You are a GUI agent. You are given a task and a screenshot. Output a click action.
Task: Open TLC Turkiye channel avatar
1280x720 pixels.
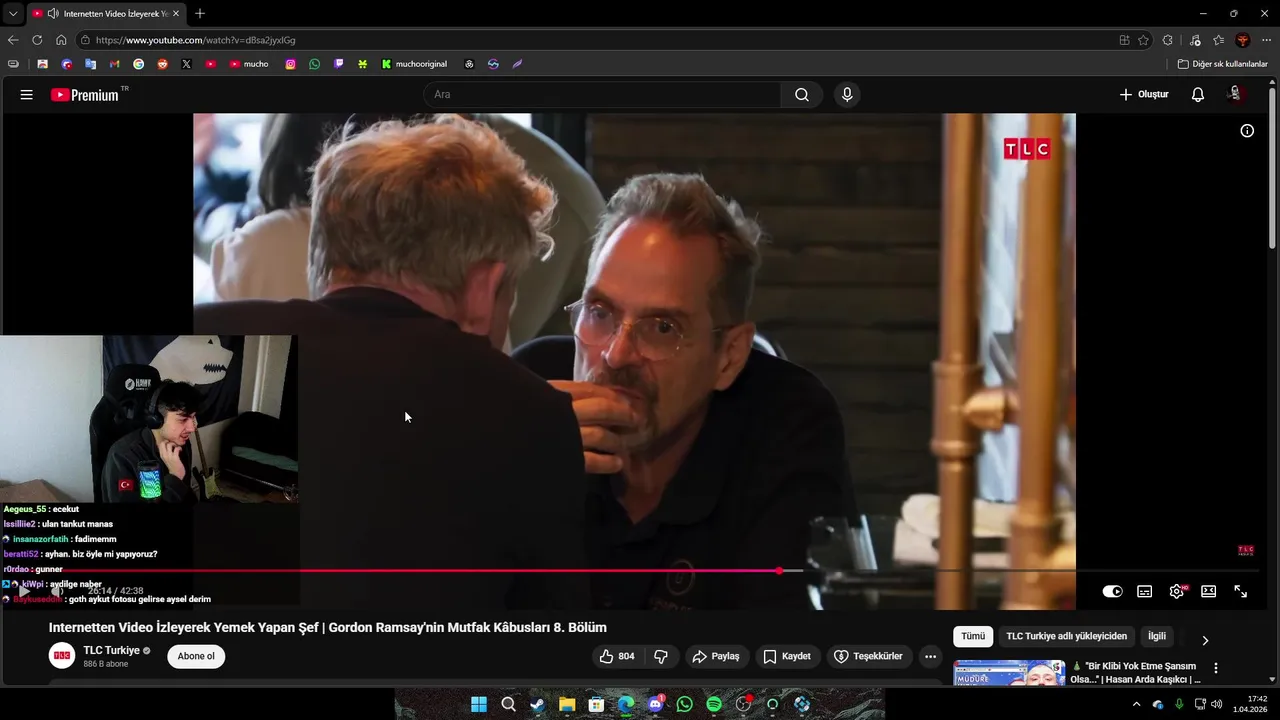[62, 656]
